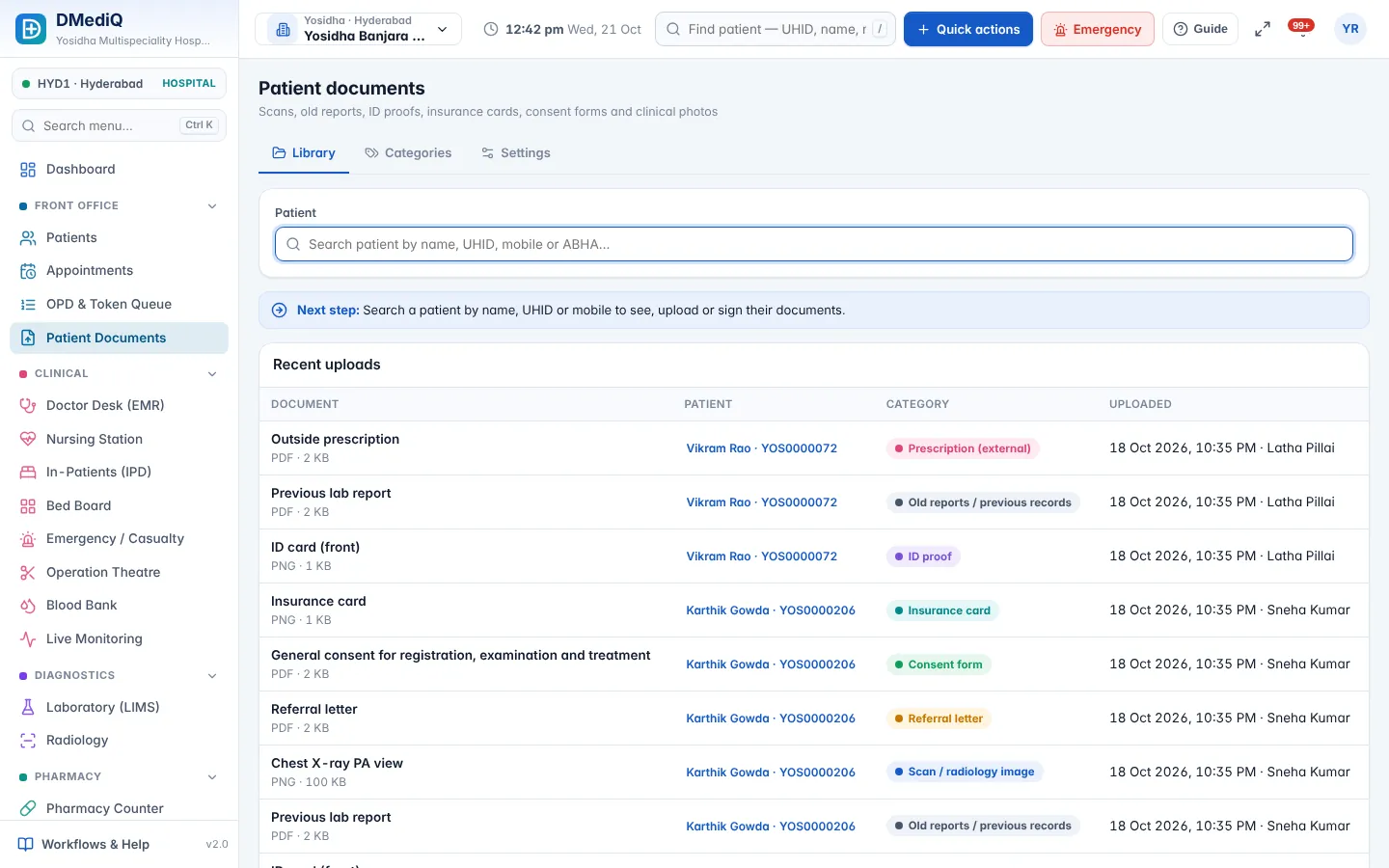Open Radiology module

(119, 740)
